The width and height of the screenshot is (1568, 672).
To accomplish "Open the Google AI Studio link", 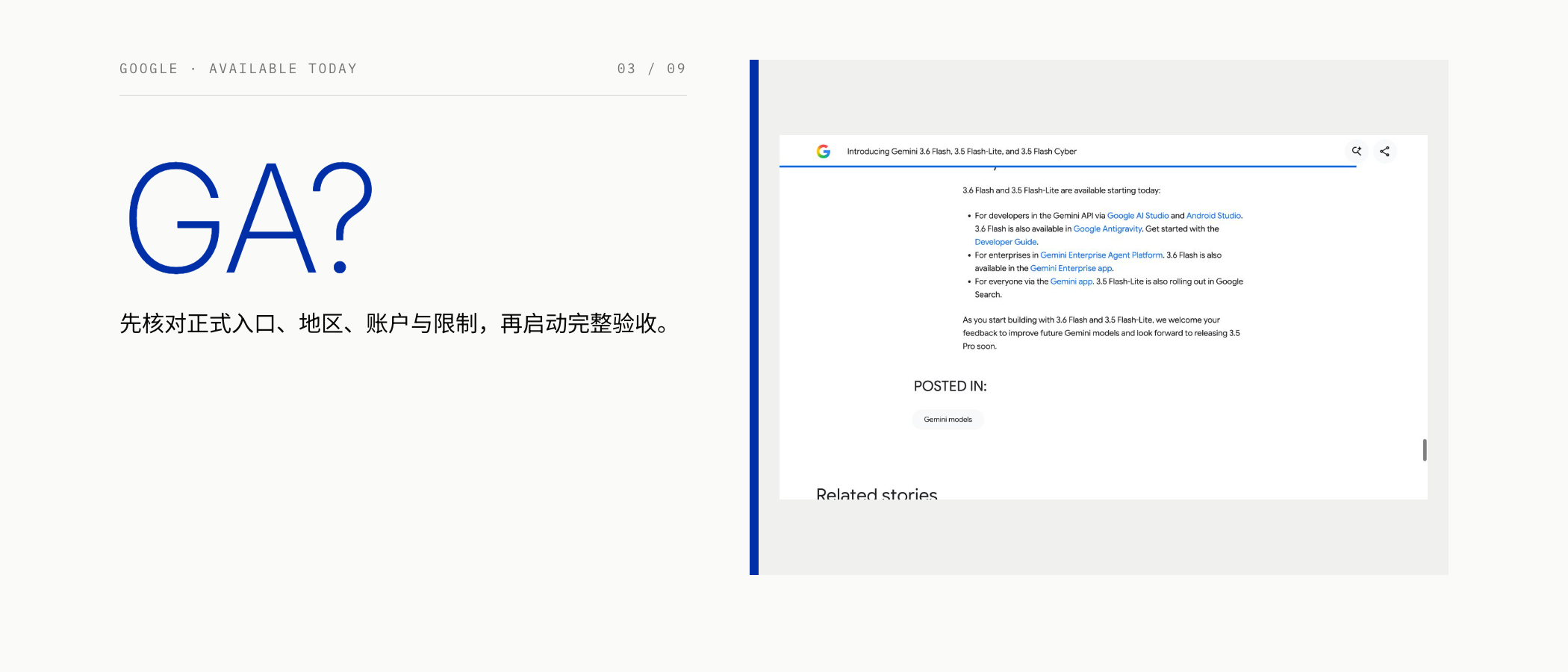I will click(1138, 216).
